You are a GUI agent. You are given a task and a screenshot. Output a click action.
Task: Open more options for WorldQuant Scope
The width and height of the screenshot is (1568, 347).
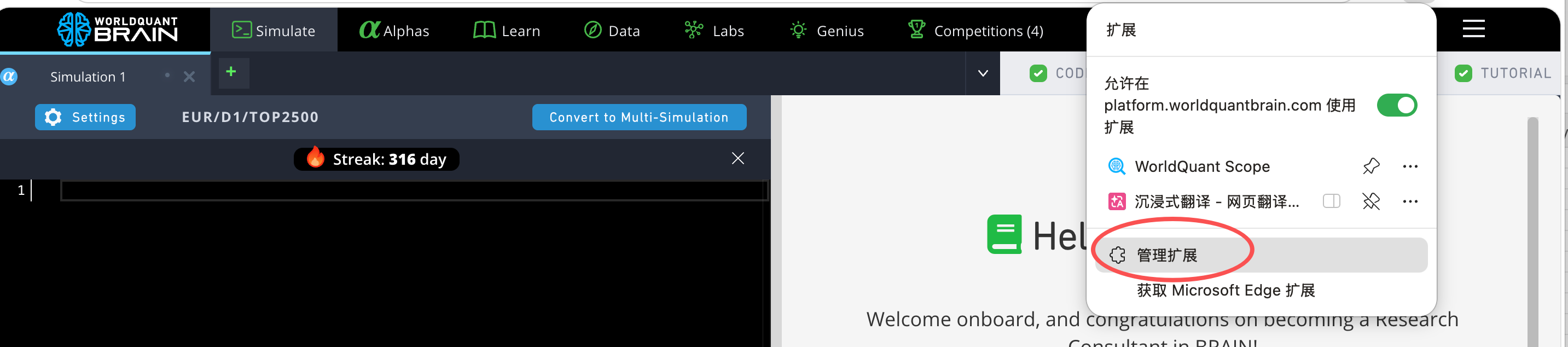(x=1410, y=166)
